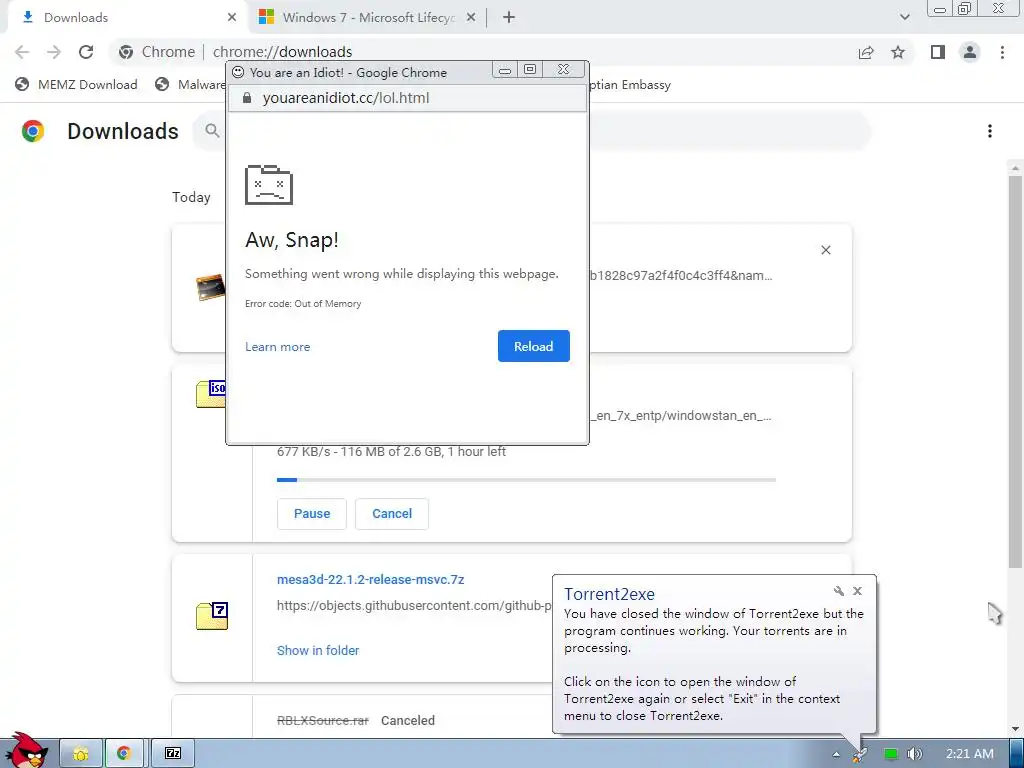Click the smiley favicon in popup title bar
The width and height of the screenshot is (1024, 768).
(x=238, y=72)
